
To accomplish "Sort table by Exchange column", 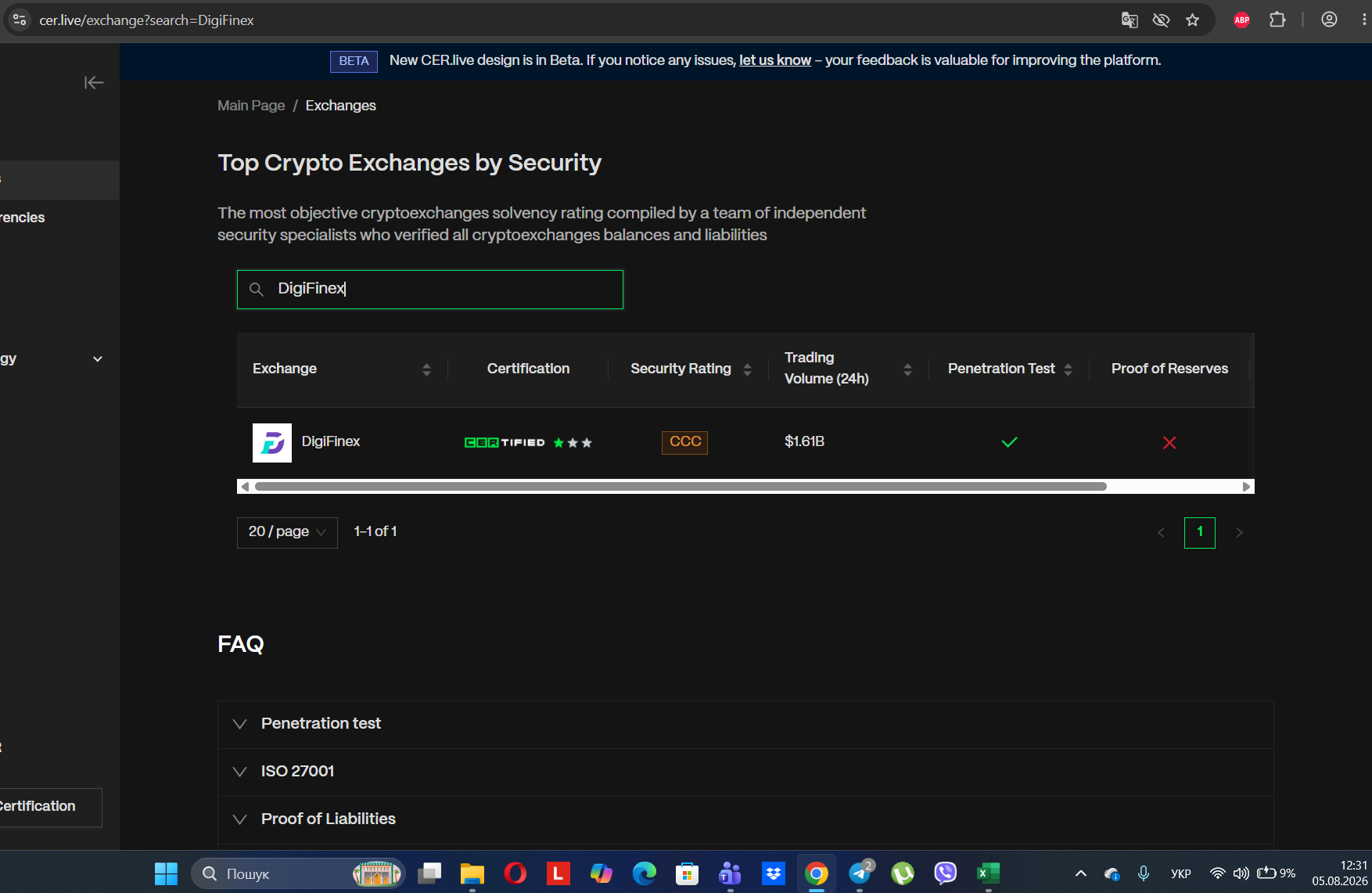I will tap(426, 369).
